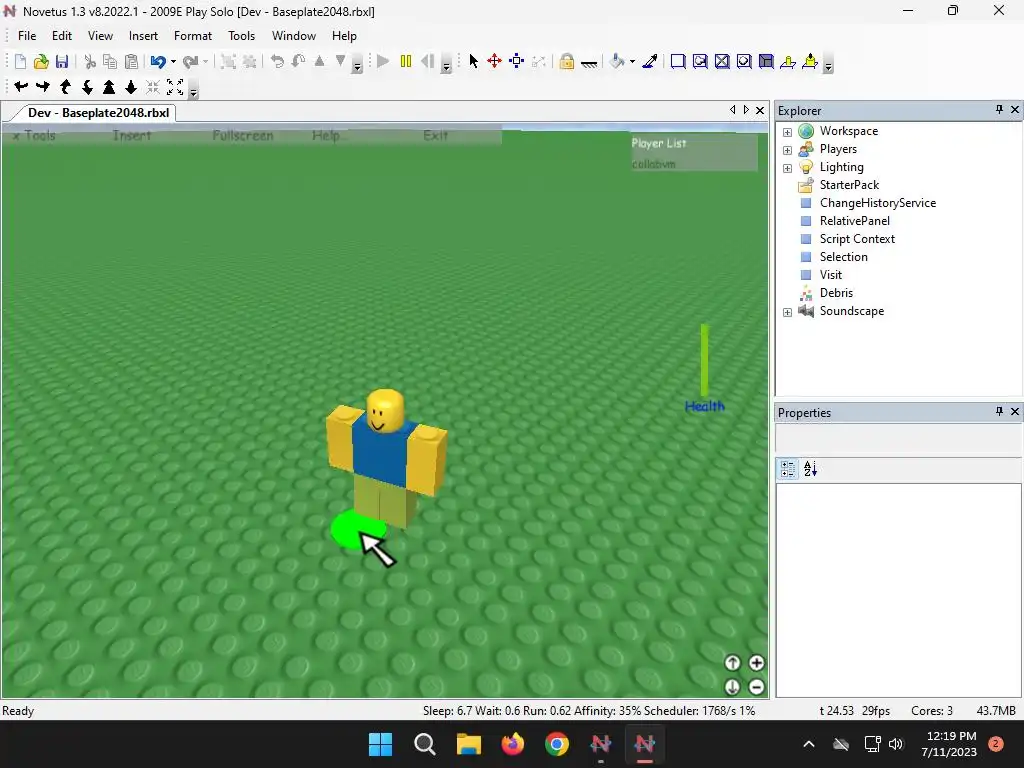The height and width of the screenshot is (768, 1024).
Task: Select the Motor tool icon
Action: coord(810,61)
